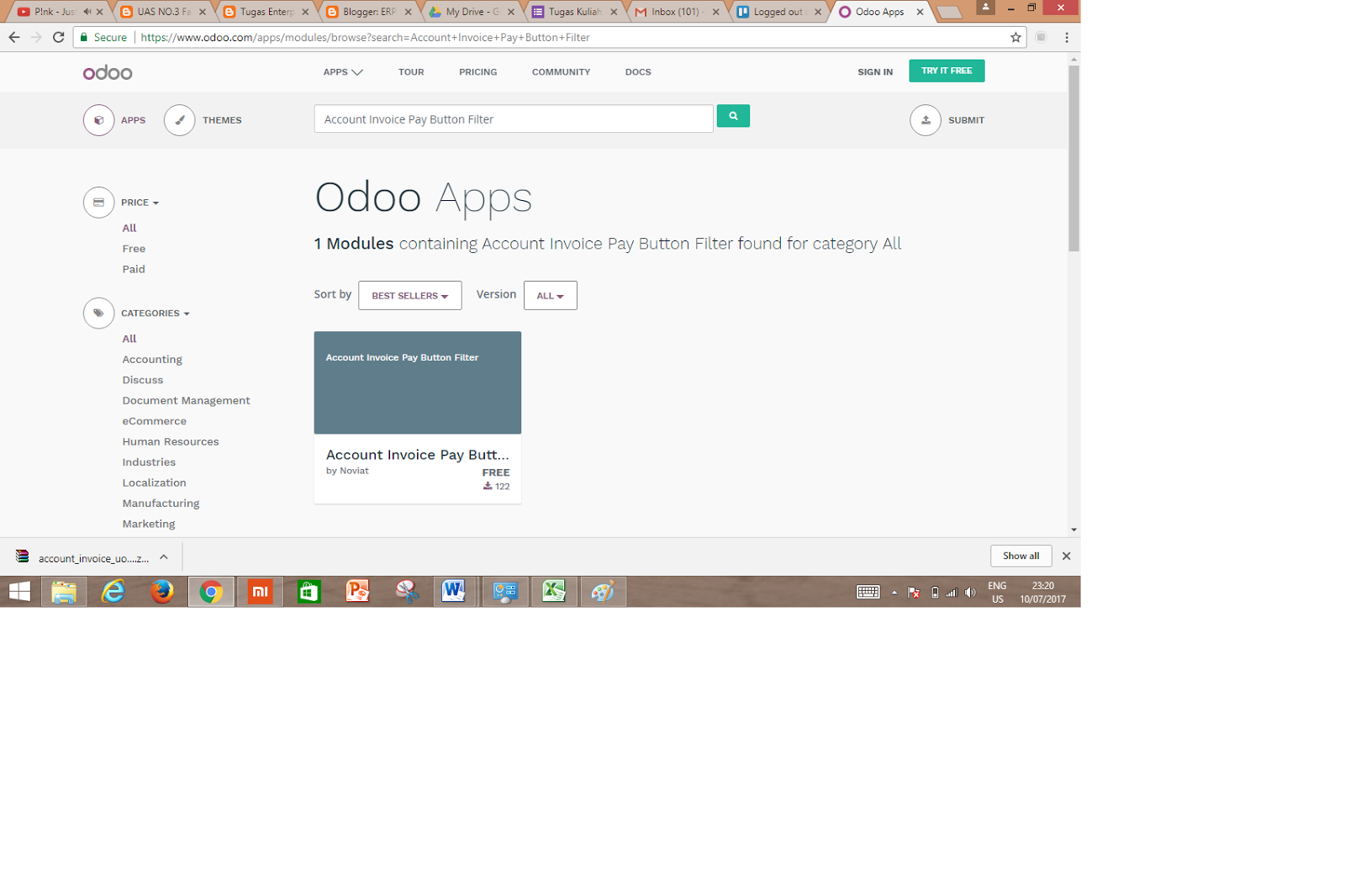Click the page vertical scrollbar thumb
The height and width of the screenshot is (896, 1345).
1073,158
